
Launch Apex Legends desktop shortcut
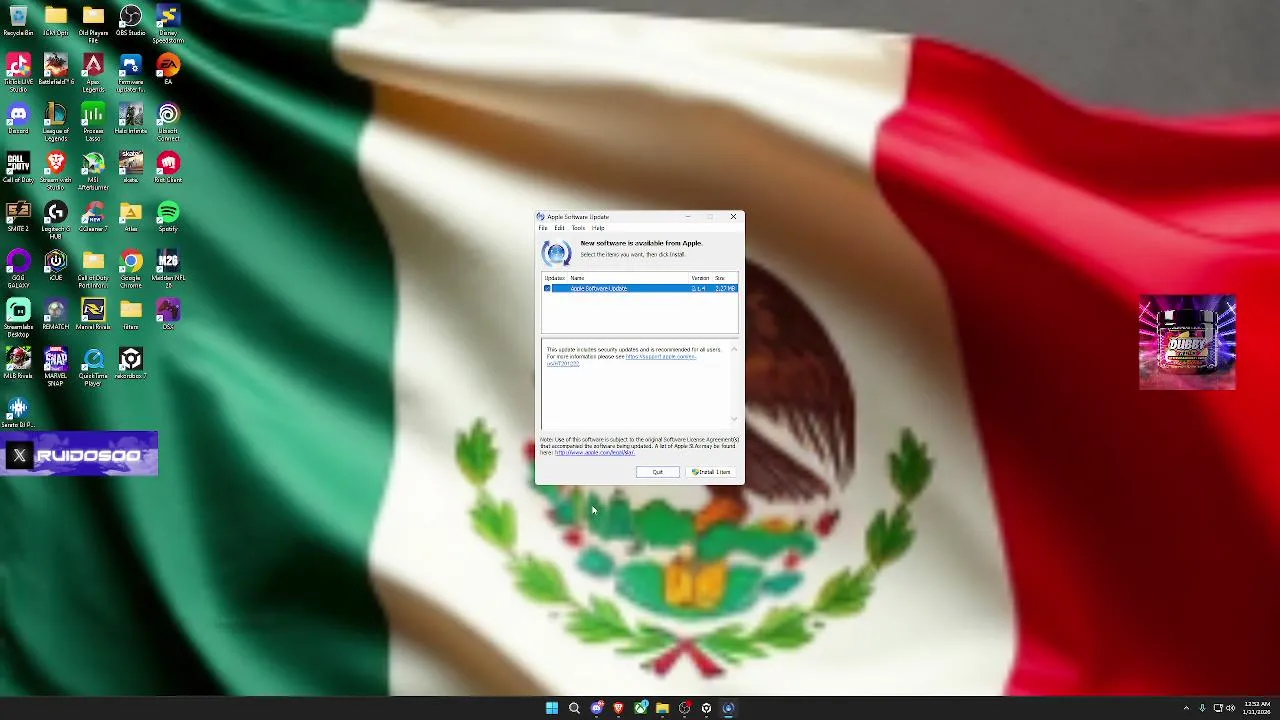pos(93,72)
